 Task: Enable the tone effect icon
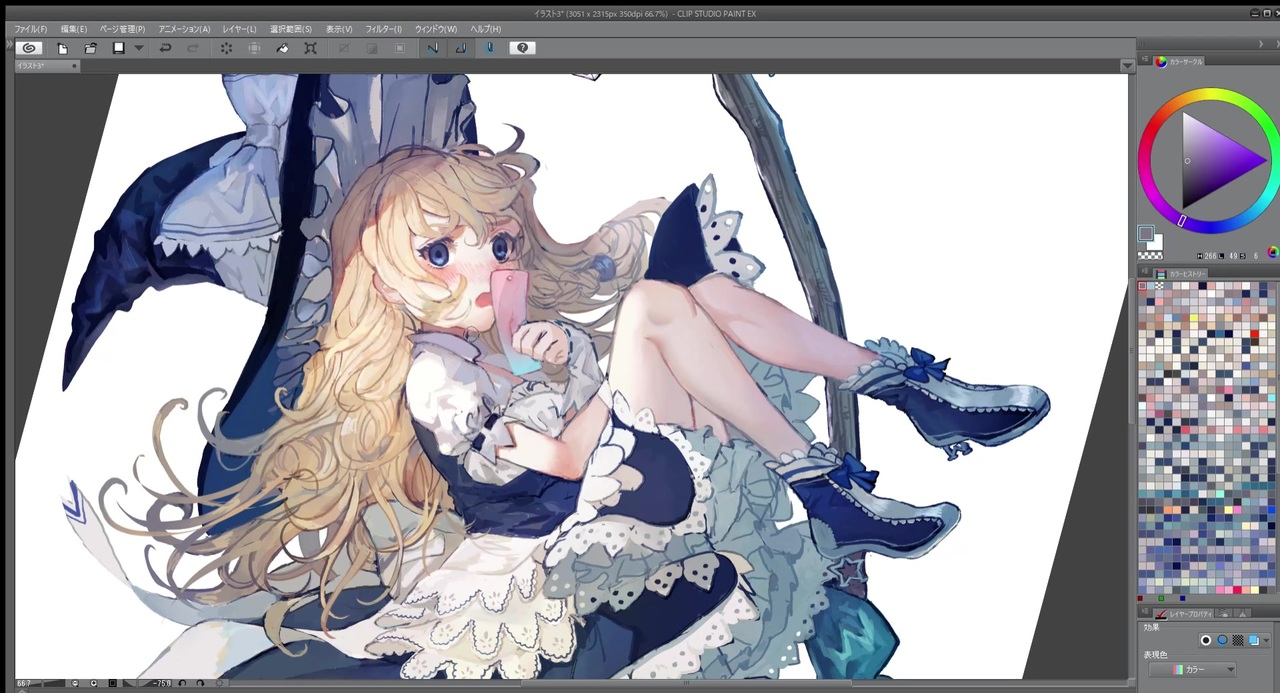pyautogui.click(x=1238, y=640)
